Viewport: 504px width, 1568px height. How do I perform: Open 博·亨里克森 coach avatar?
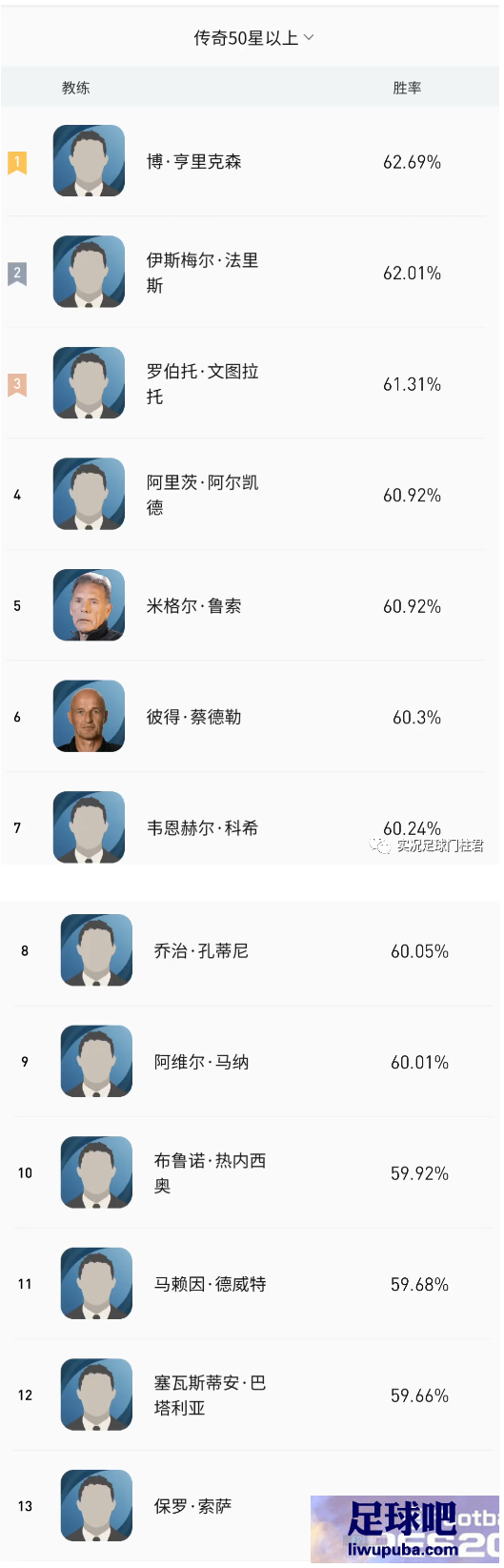point(89,161)
